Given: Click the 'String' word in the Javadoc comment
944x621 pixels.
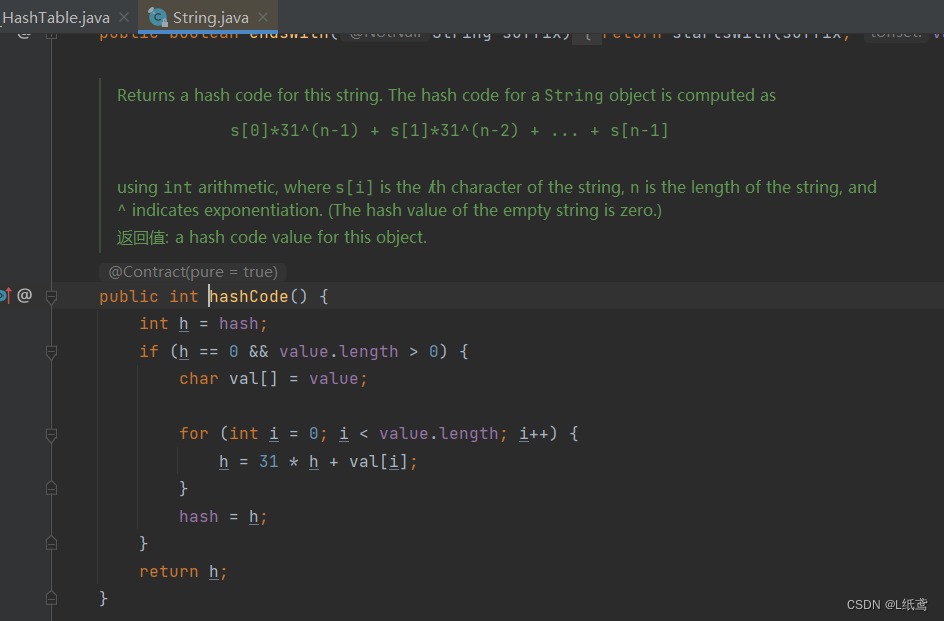Looking at the screenshot, I should tap(573, 96).
